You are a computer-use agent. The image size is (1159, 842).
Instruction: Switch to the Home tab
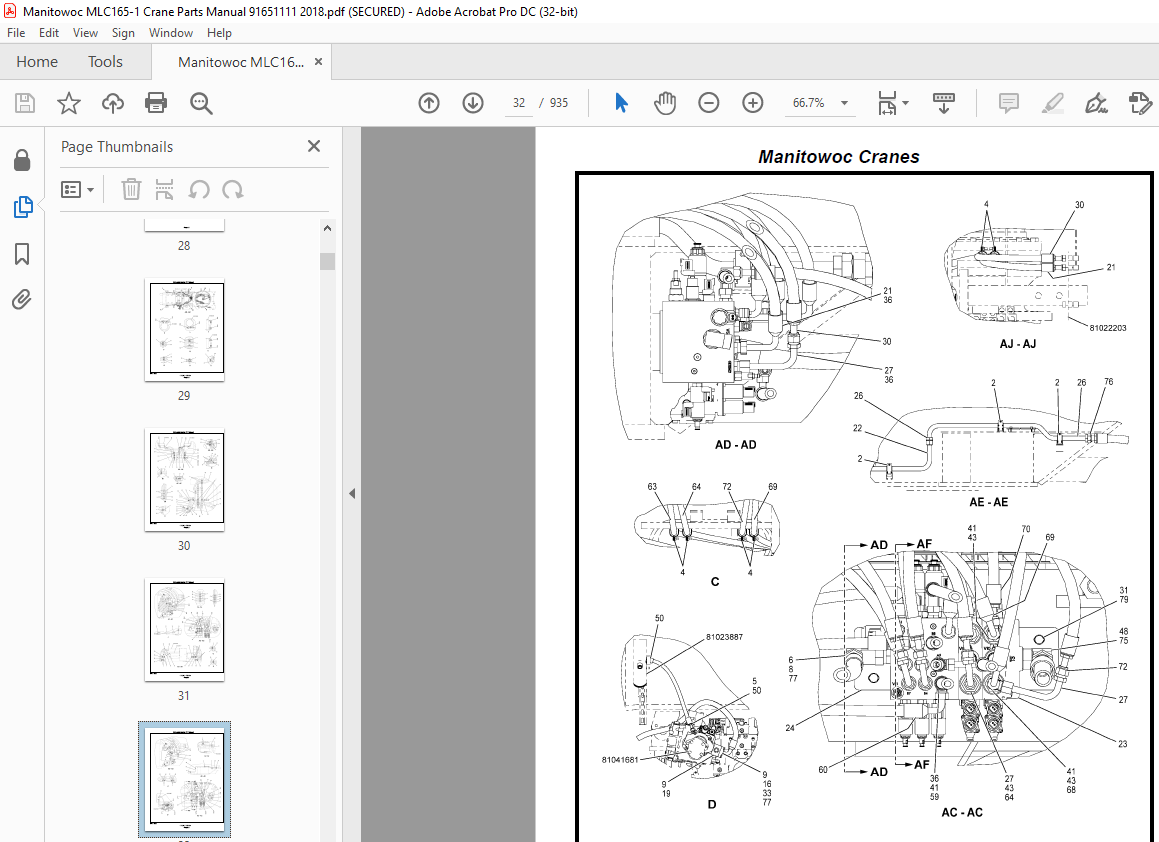click(37, 62)
